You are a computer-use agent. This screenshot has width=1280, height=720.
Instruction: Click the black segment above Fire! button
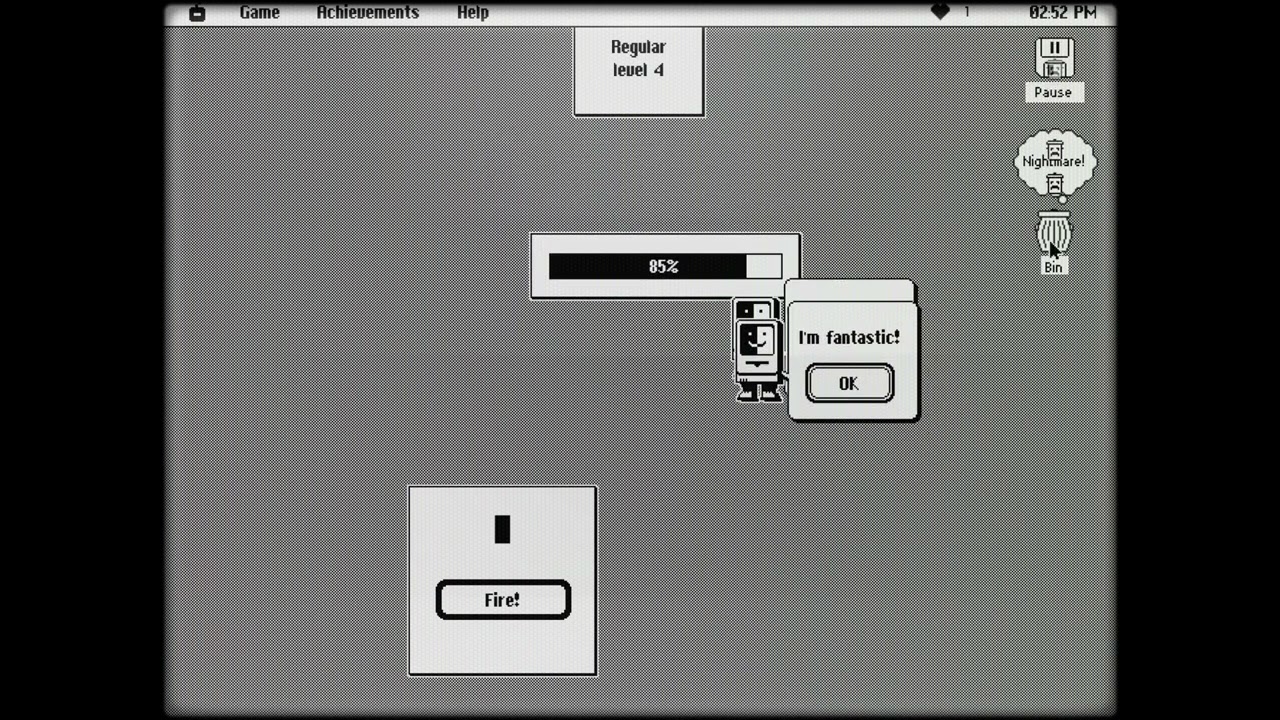click(502, 529)
